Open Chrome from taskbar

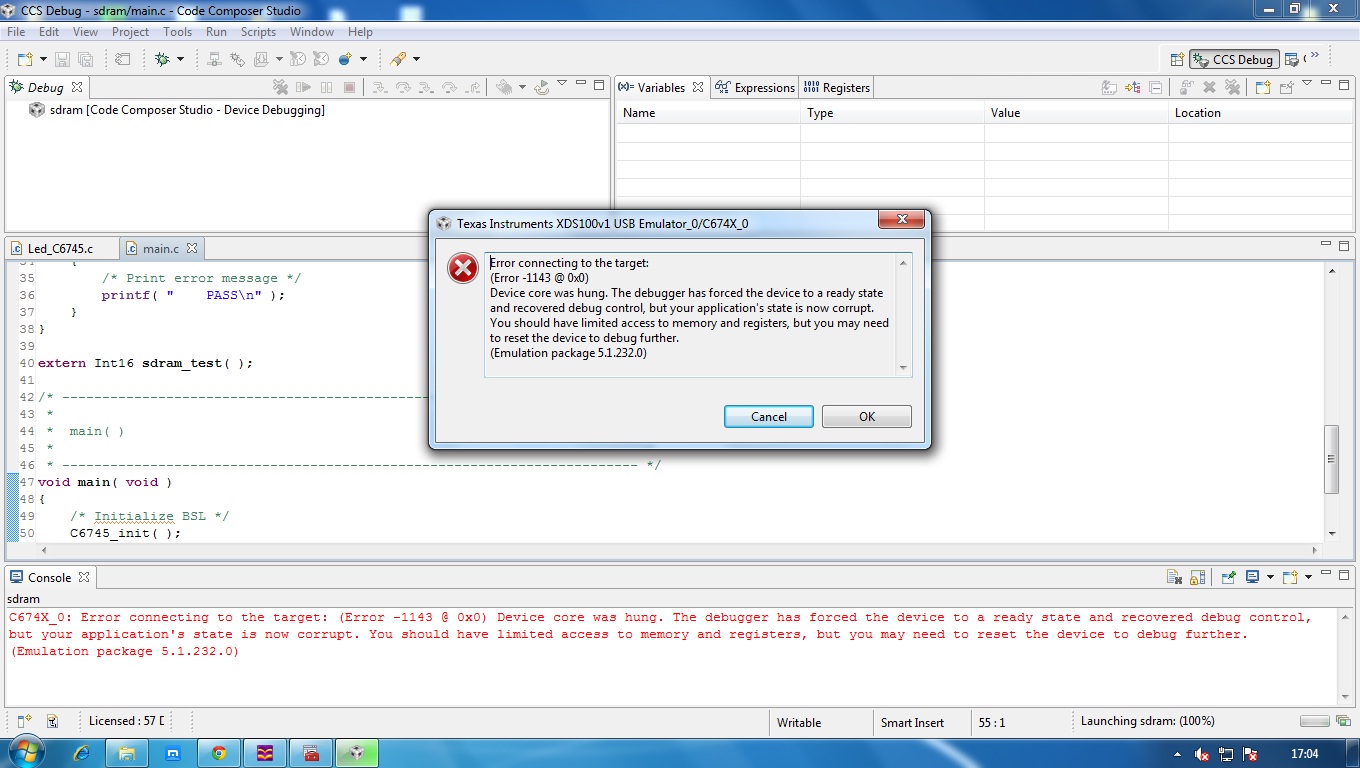[219, 753]
